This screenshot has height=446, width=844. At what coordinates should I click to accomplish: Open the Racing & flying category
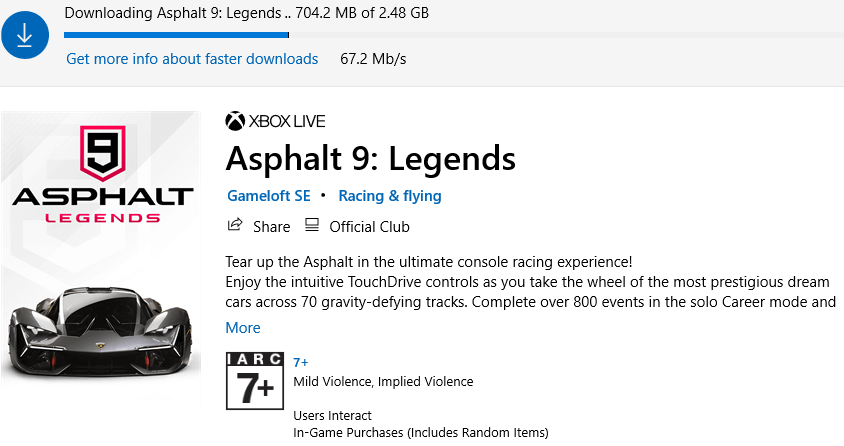[390, 196]
